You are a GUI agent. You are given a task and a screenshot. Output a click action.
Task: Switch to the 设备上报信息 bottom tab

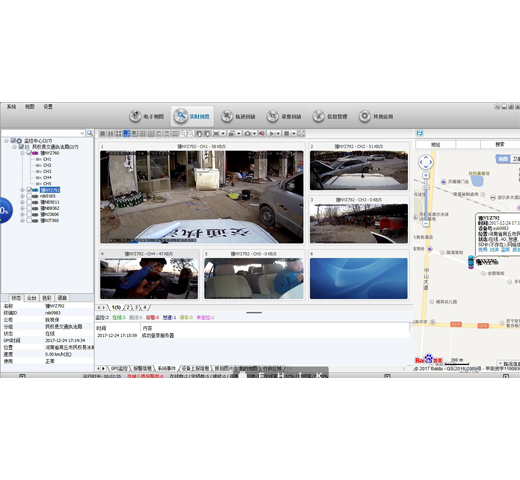click(x=195, y=368)
